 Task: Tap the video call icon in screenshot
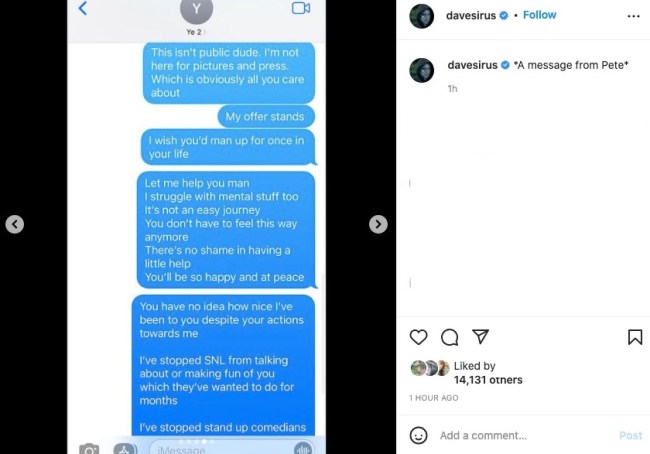click(301, 8)
